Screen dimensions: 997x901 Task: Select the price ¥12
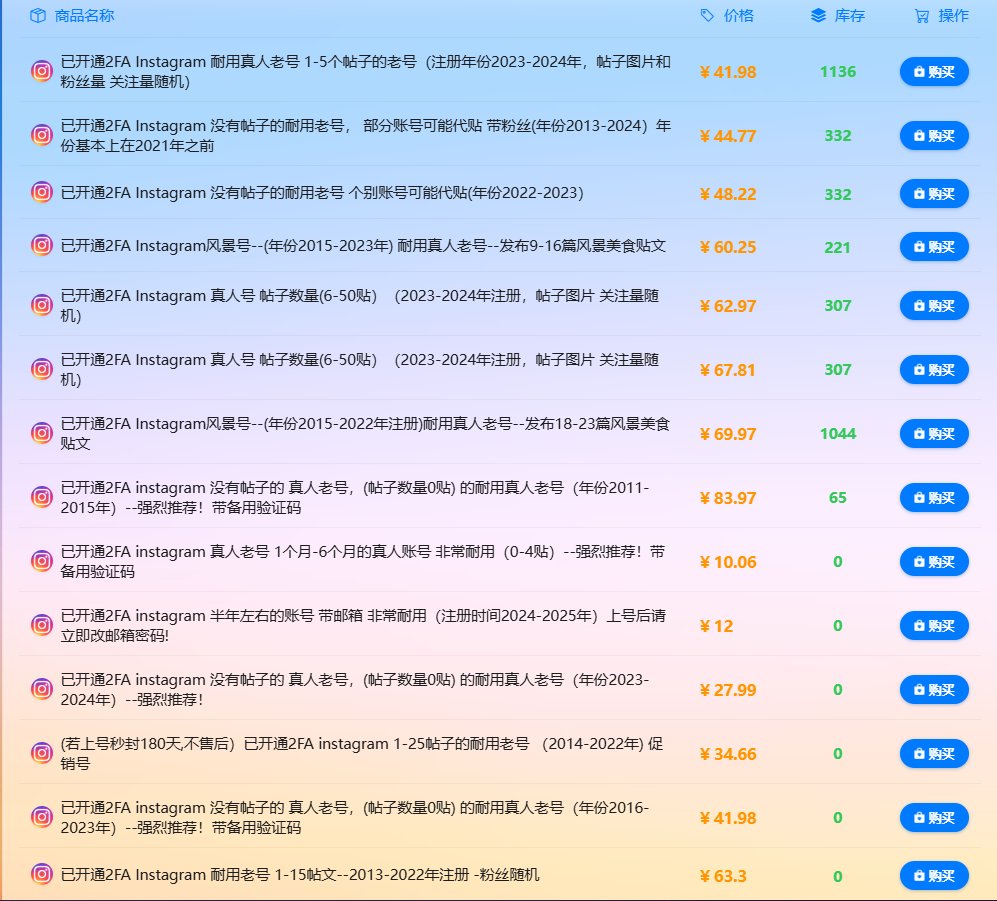pos(716,626)
